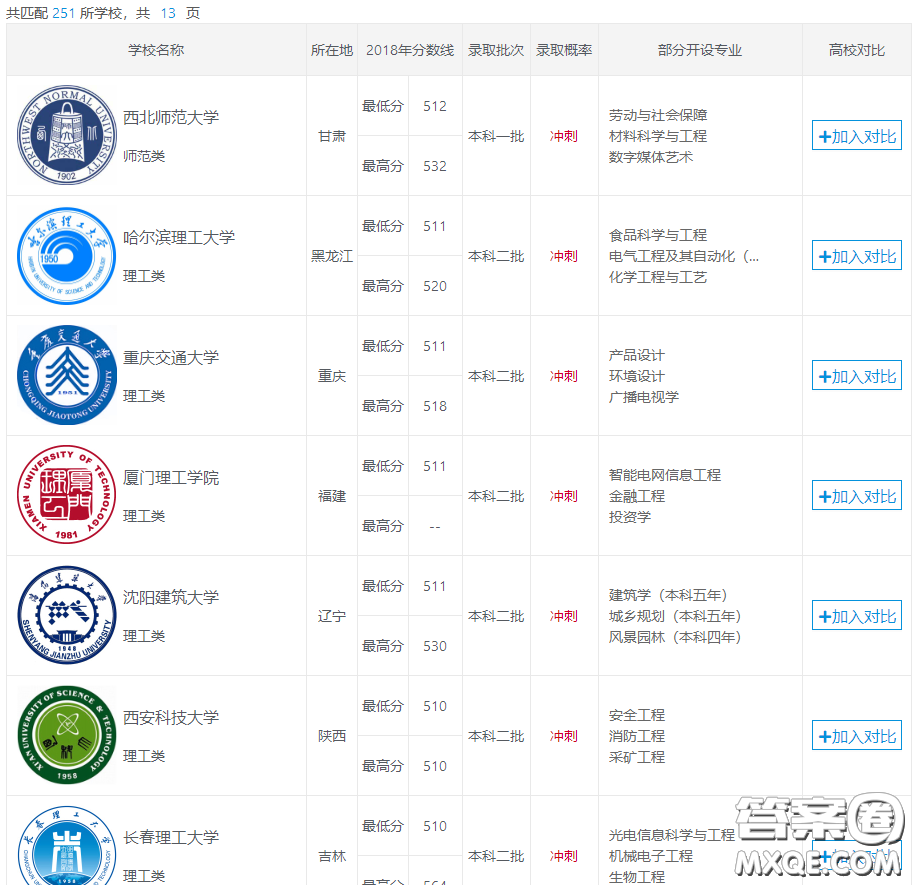This screenshot has height=885, width=912.
Task: Open the 厦门理工学院 school link
Action: coord(171,477)
